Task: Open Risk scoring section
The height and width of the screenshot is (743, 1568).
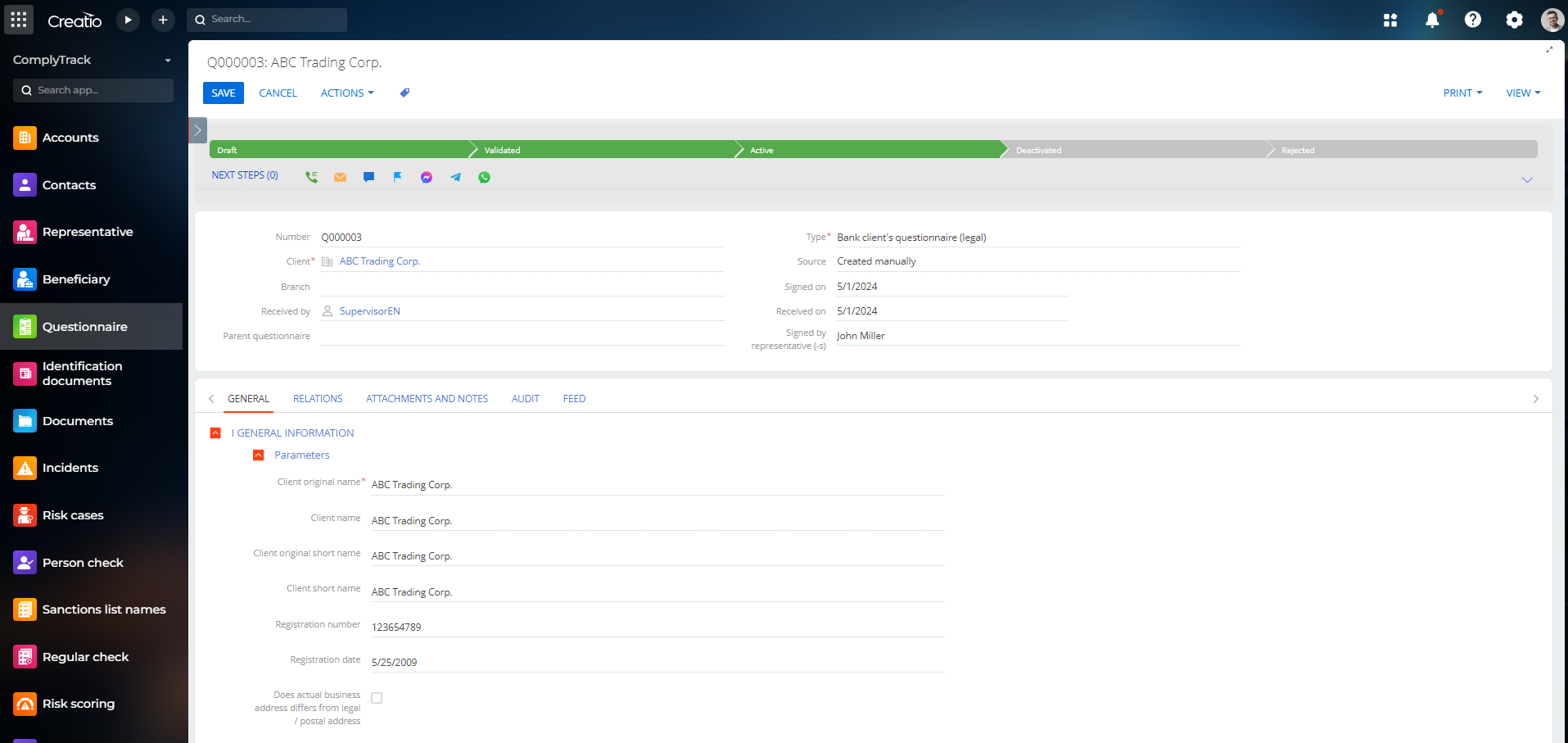Action: click(x=92, y=704)
